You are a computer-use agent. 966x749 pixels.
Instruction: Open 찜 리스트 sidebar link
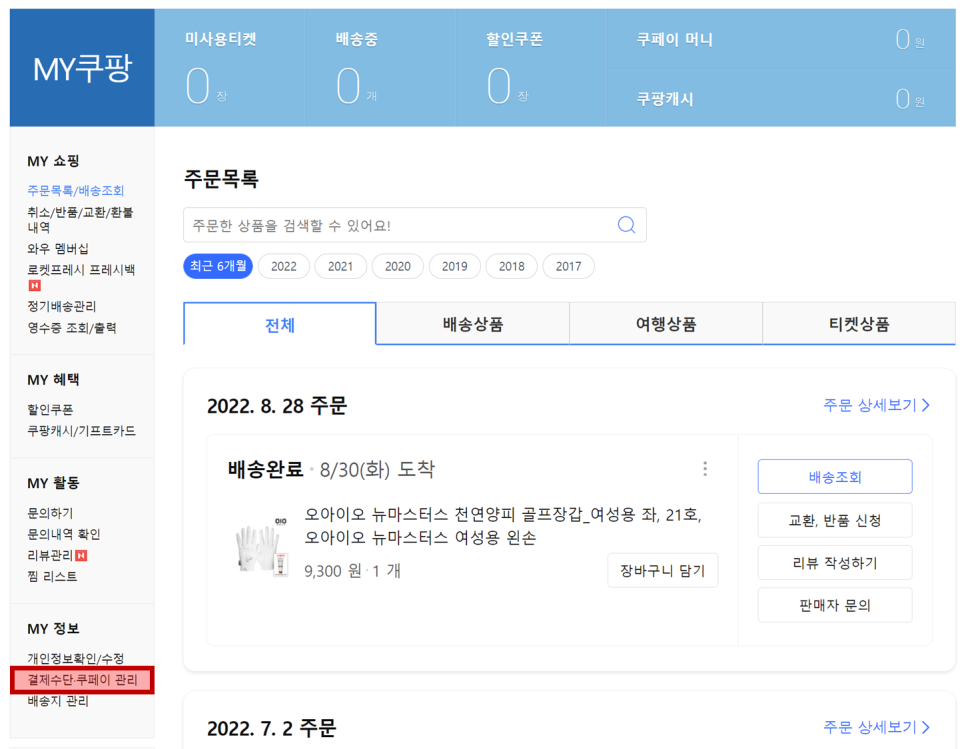pyautogui.click(x=52, y=577)
